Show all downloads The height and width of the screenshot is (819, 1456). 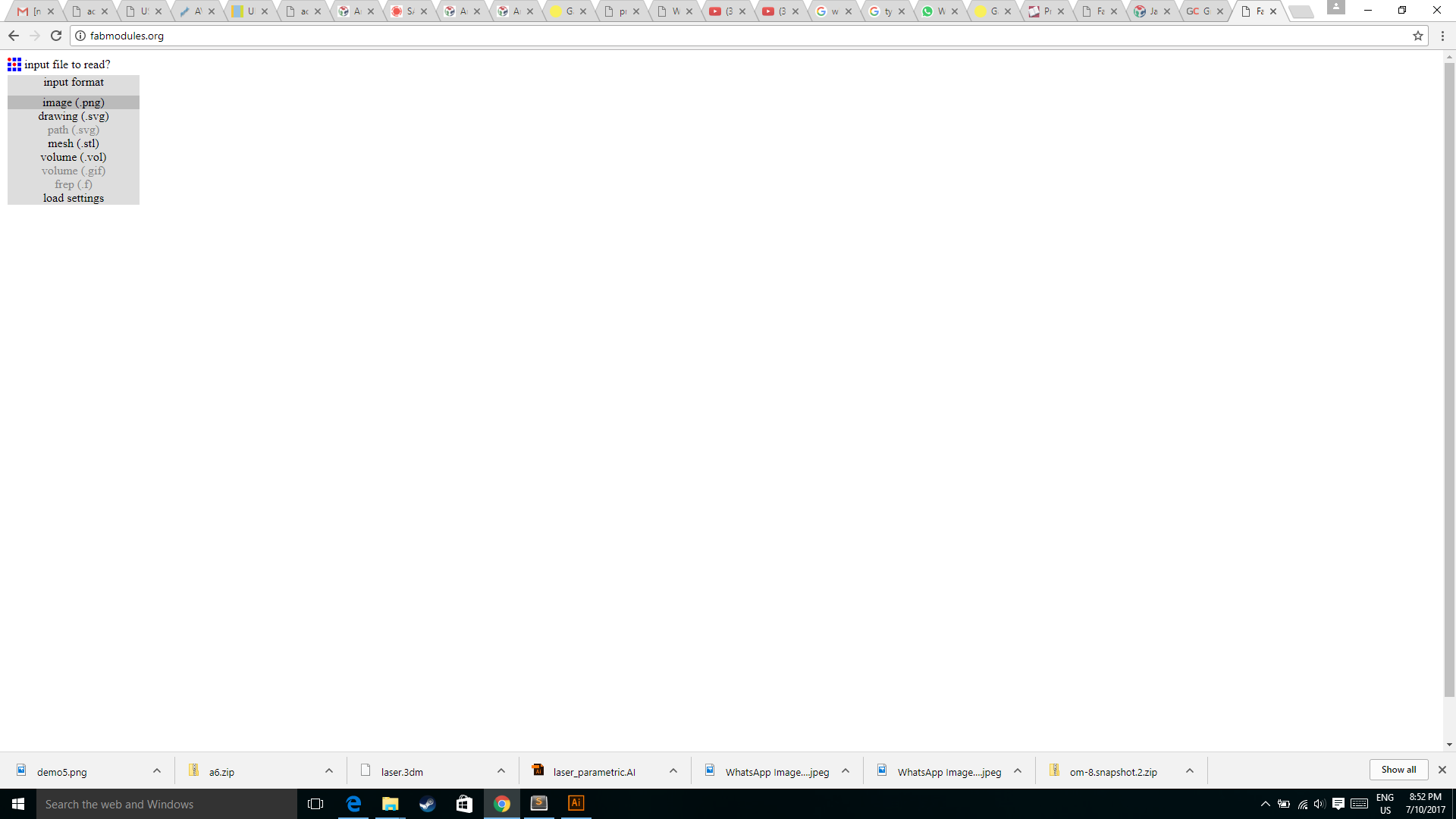tap(1398, 770)
